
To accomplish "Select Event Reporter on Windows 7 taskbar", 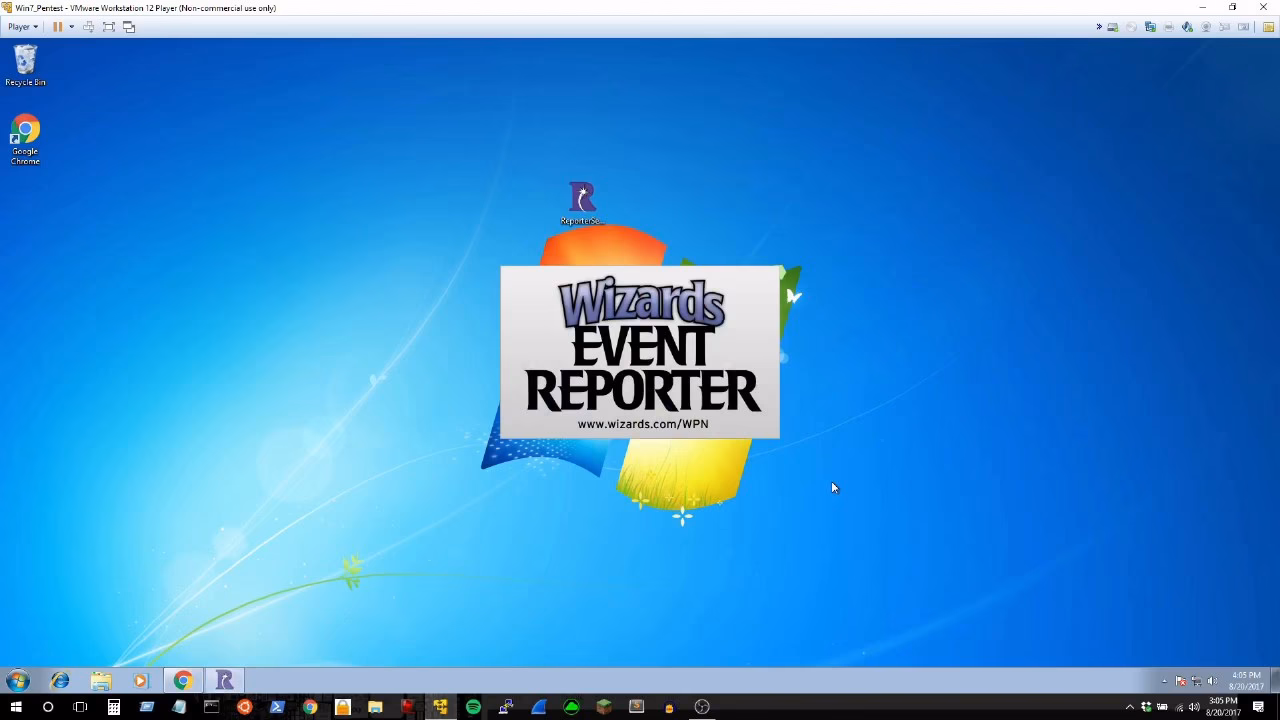I will (225, 681).
